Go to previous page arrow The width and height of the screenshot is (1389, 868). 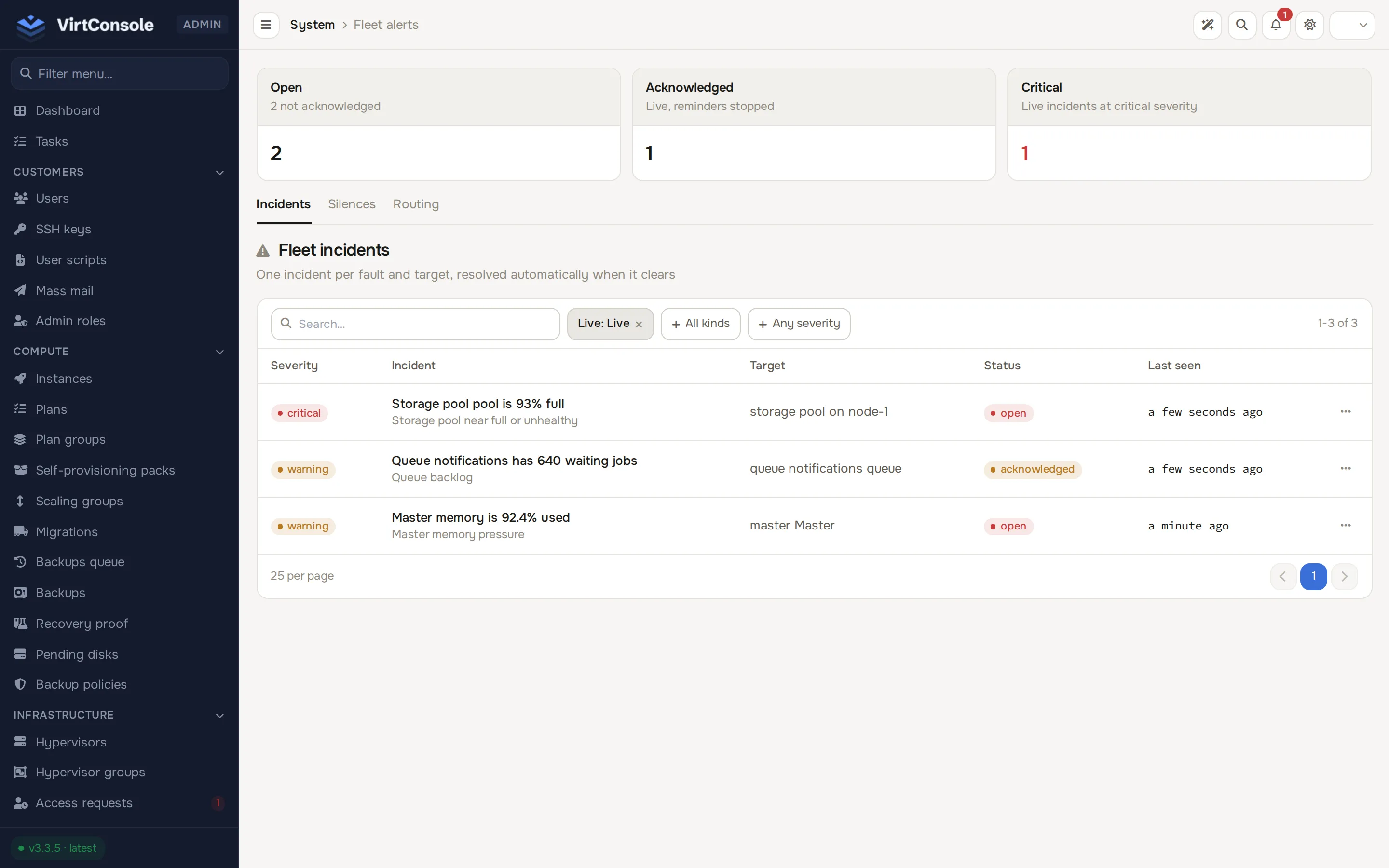tap(1283, 576)
